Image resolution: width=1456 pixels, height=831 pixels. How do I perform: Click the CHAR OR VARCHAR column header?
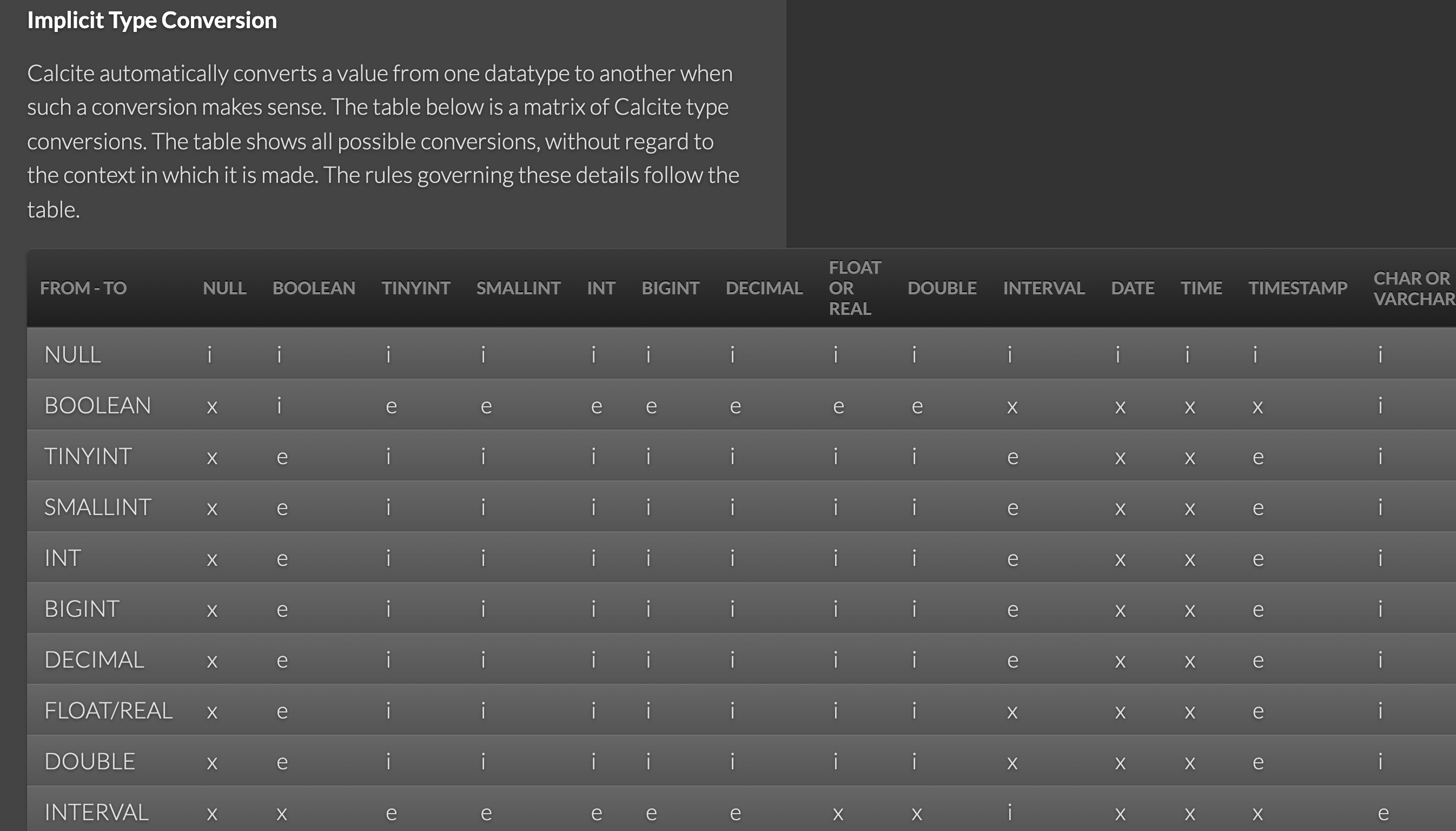click(1413, 288)
